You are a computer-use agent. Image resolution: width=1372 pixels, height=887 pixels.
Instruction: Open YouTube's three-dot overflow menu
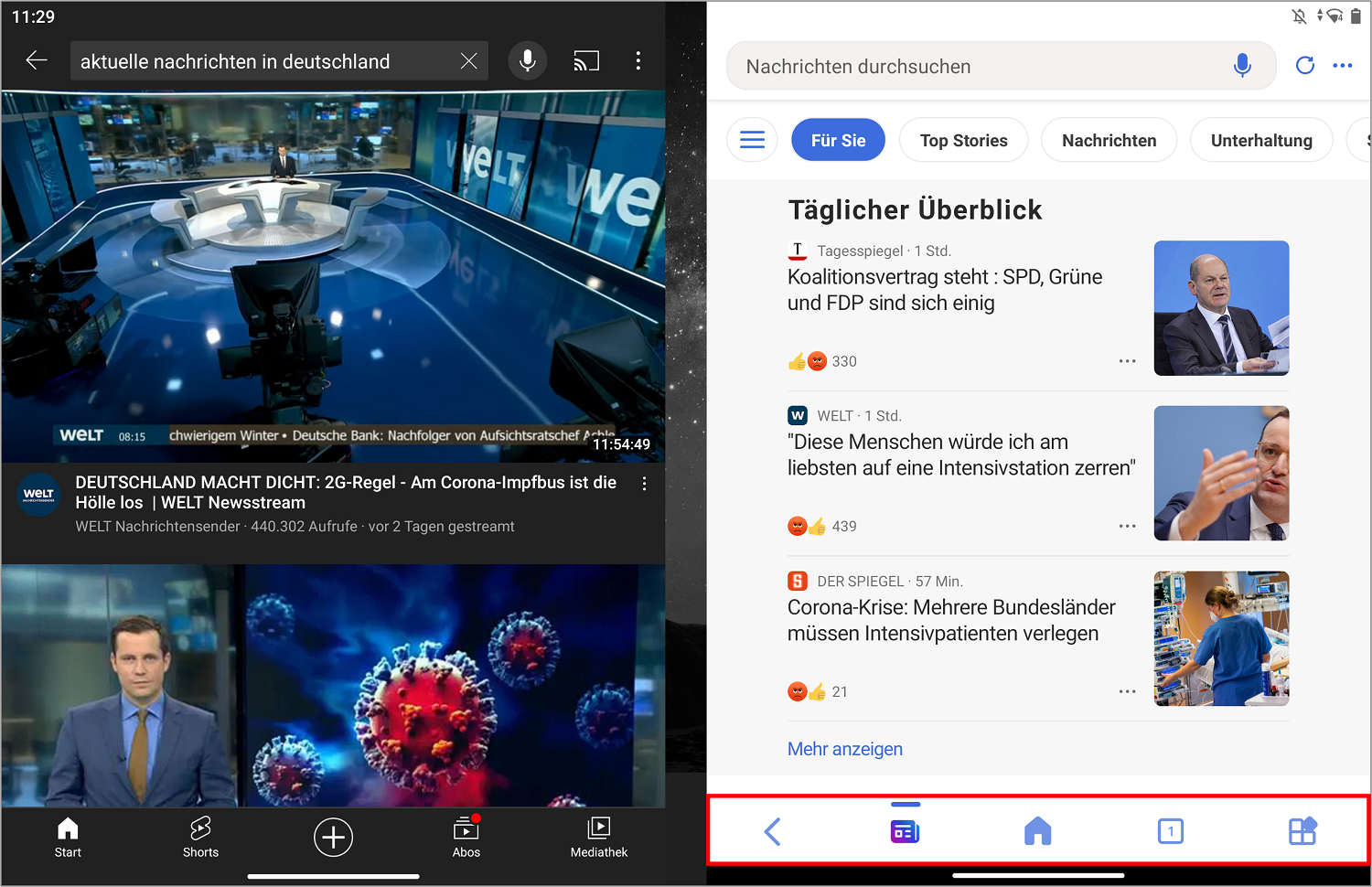638,61
